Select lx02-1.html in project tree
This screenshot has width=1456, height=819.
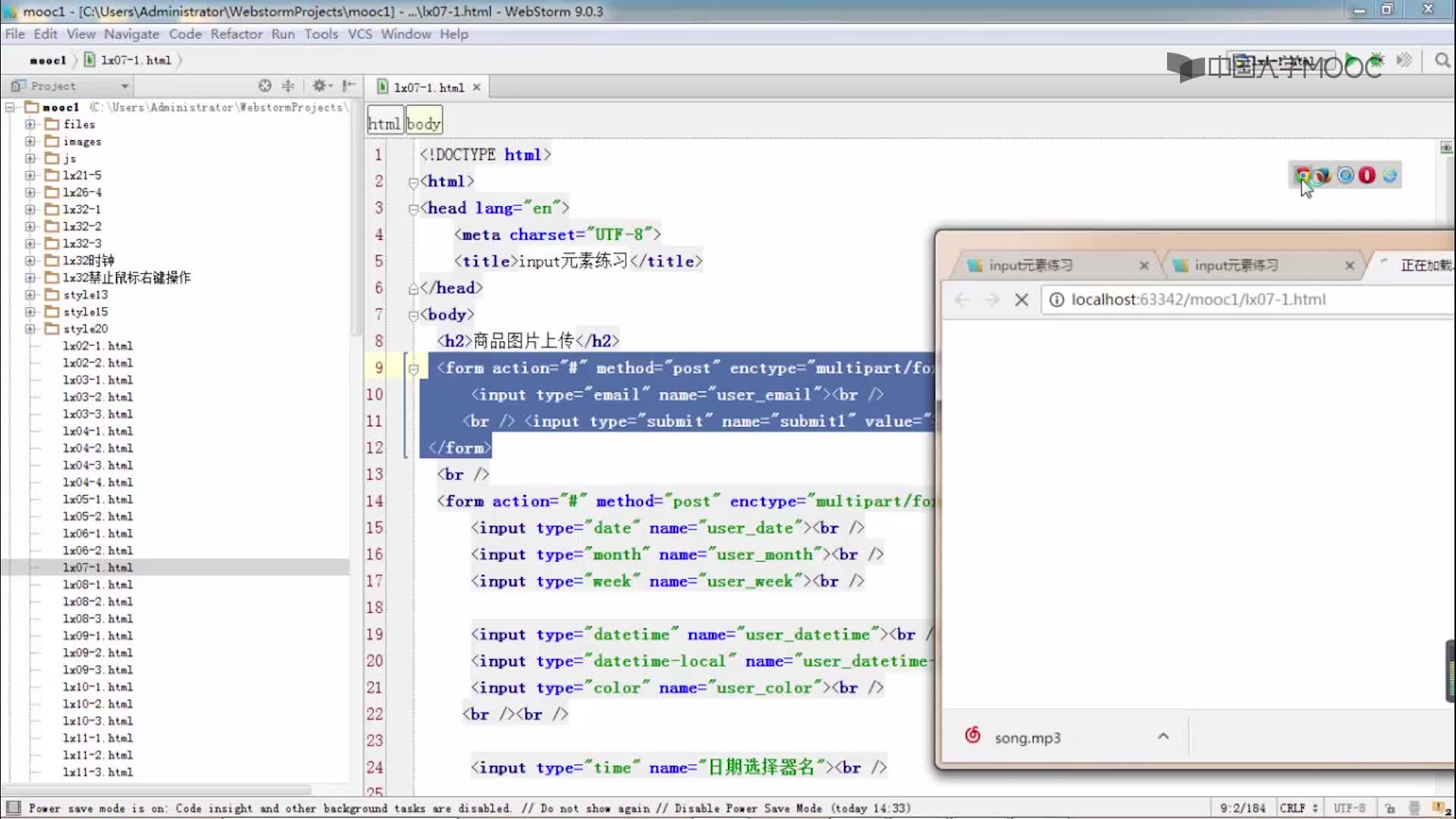point(98,346)
